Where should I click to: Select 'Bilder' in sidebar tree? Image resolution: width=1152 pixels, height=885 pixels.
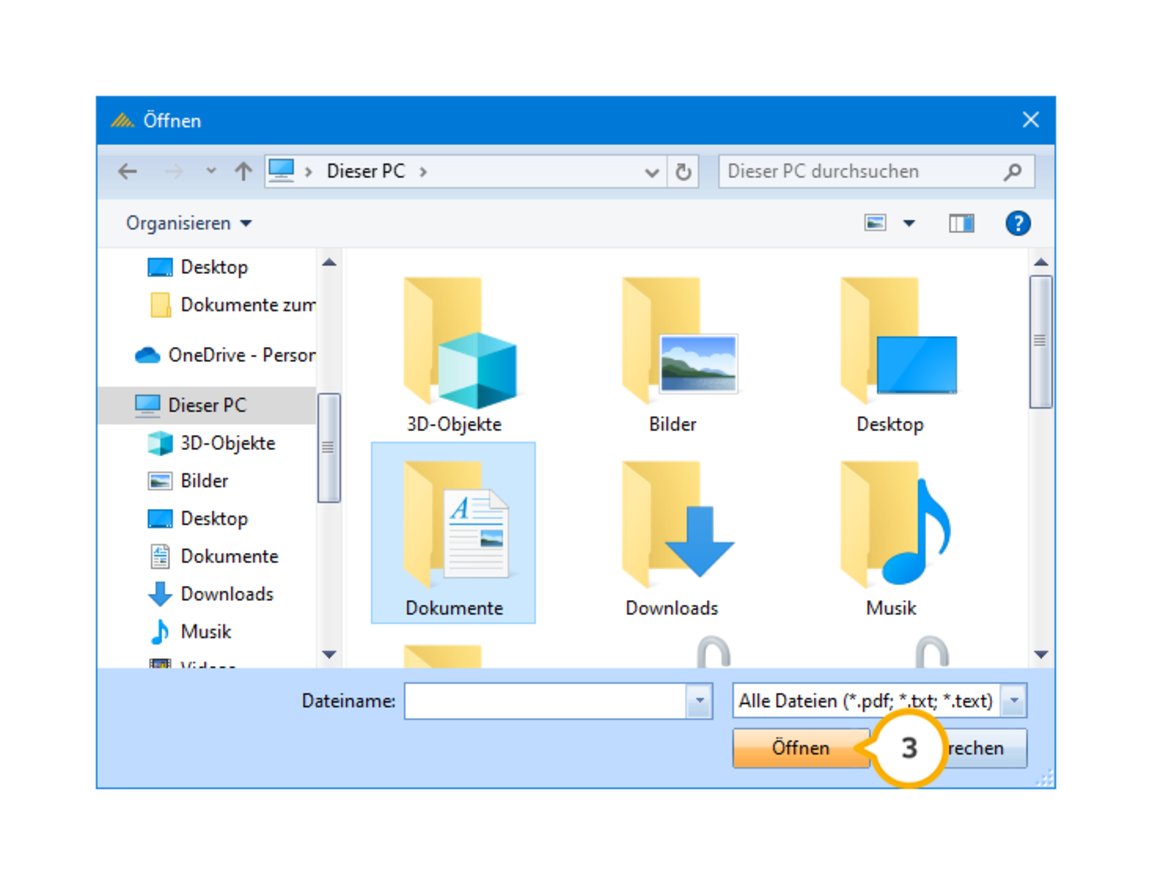tap(188, 480)
